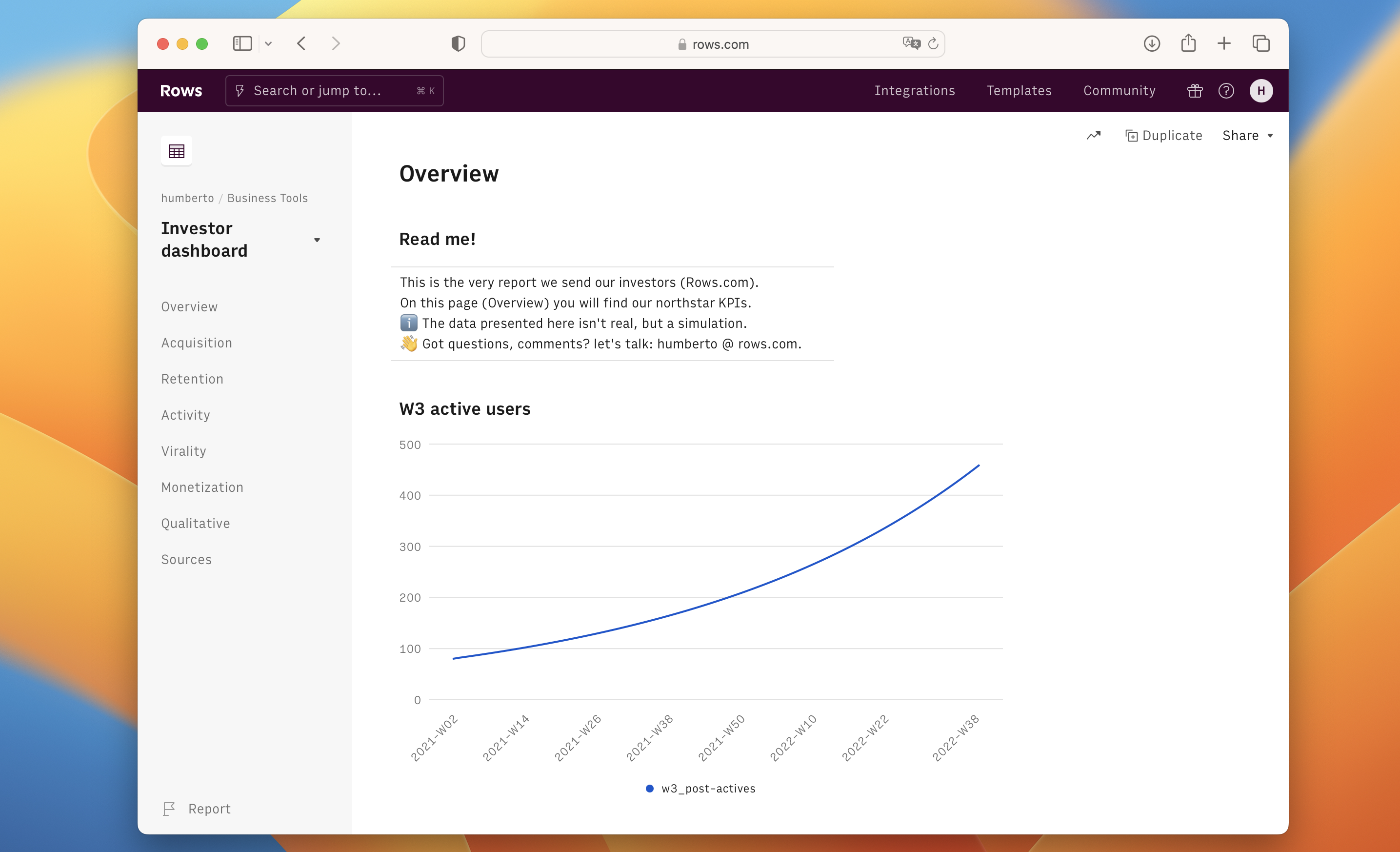Focus the Search or jump to field
Image resolution: width=1400 pixels, height=852 pixels.
tap(334, 91)
